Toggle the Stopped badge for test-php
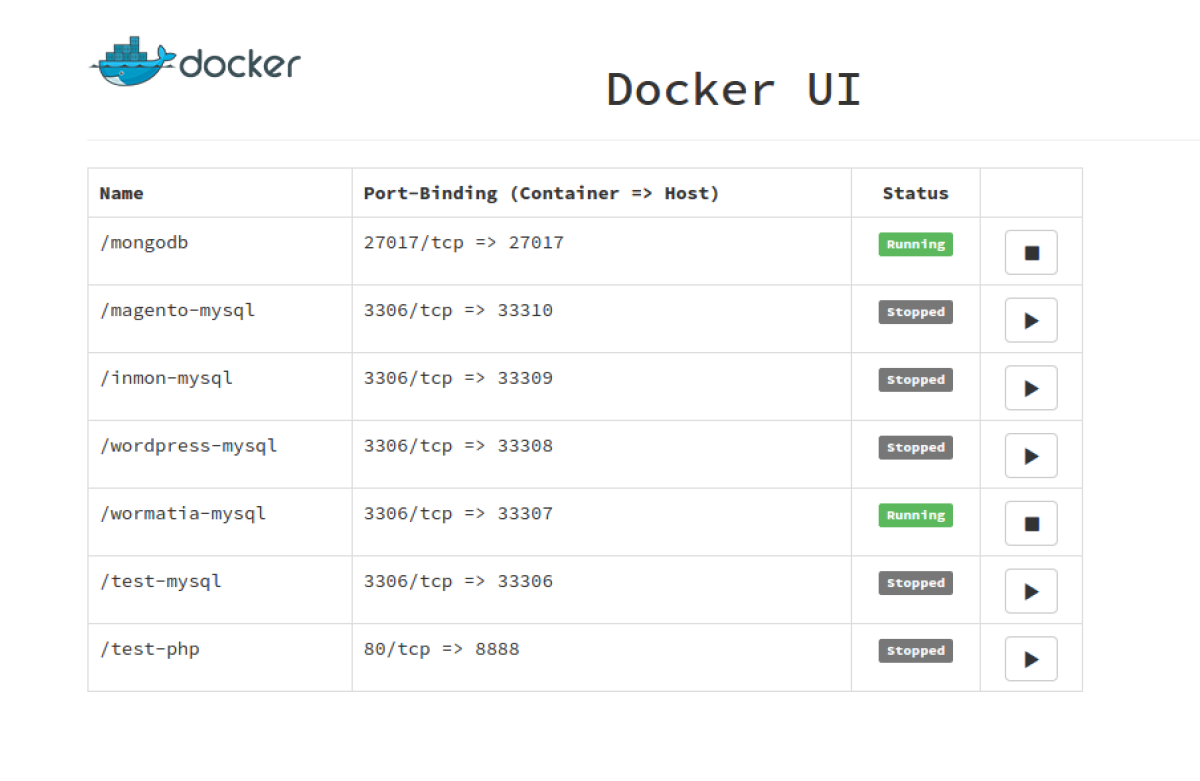Viewport: 1200px width, 781px height. 915,650
